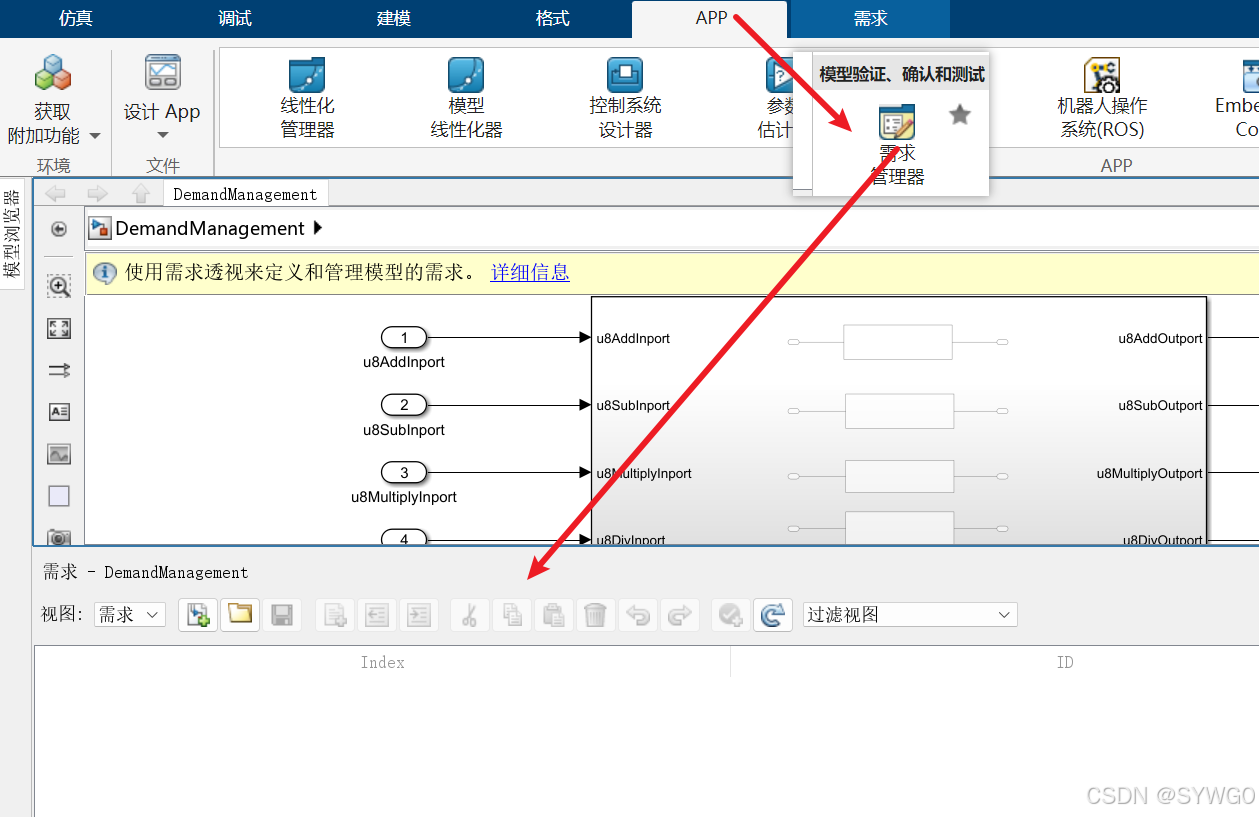The height and width of the screenshot is (817, 1259).
Task: Select the inport block numbered 2
Action: [x=404, y=405]
